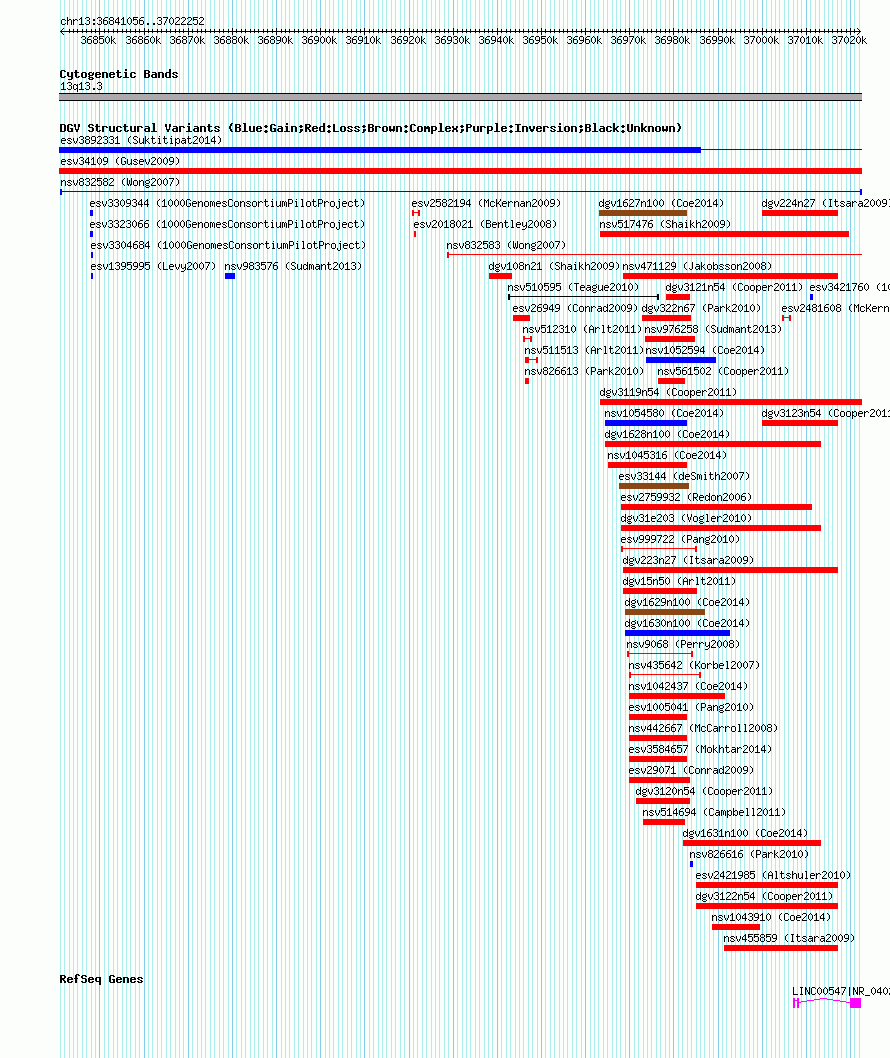
Task: Open esv29071 (Conrad2009) variant
Action: pos(691,770)
